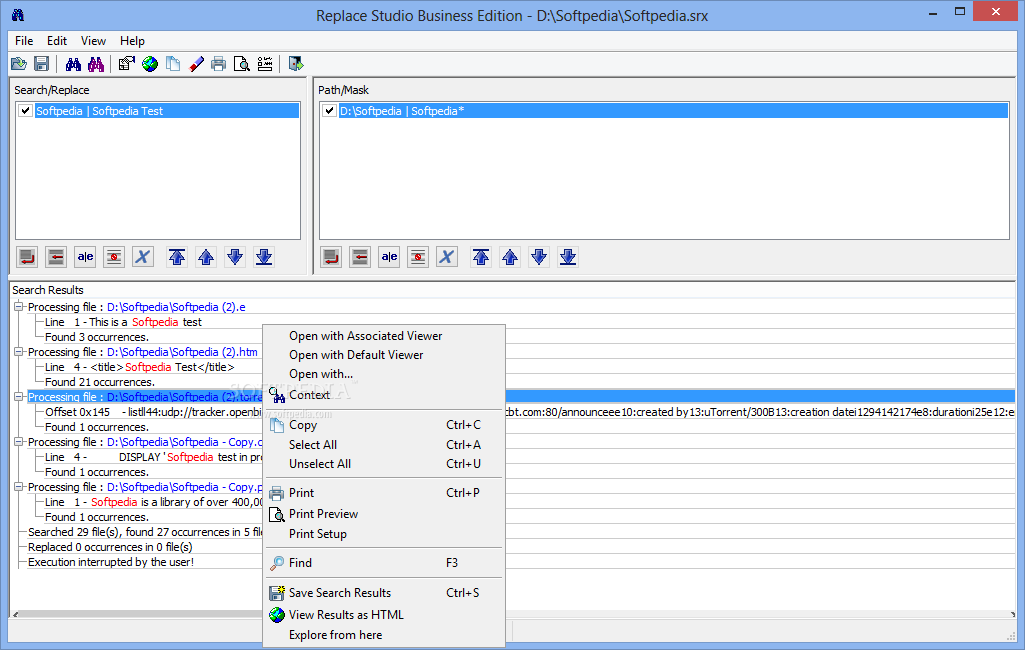The image size is (1025, 650).
Task: Select 'Context' in the context menu
Action: [384, 395]
